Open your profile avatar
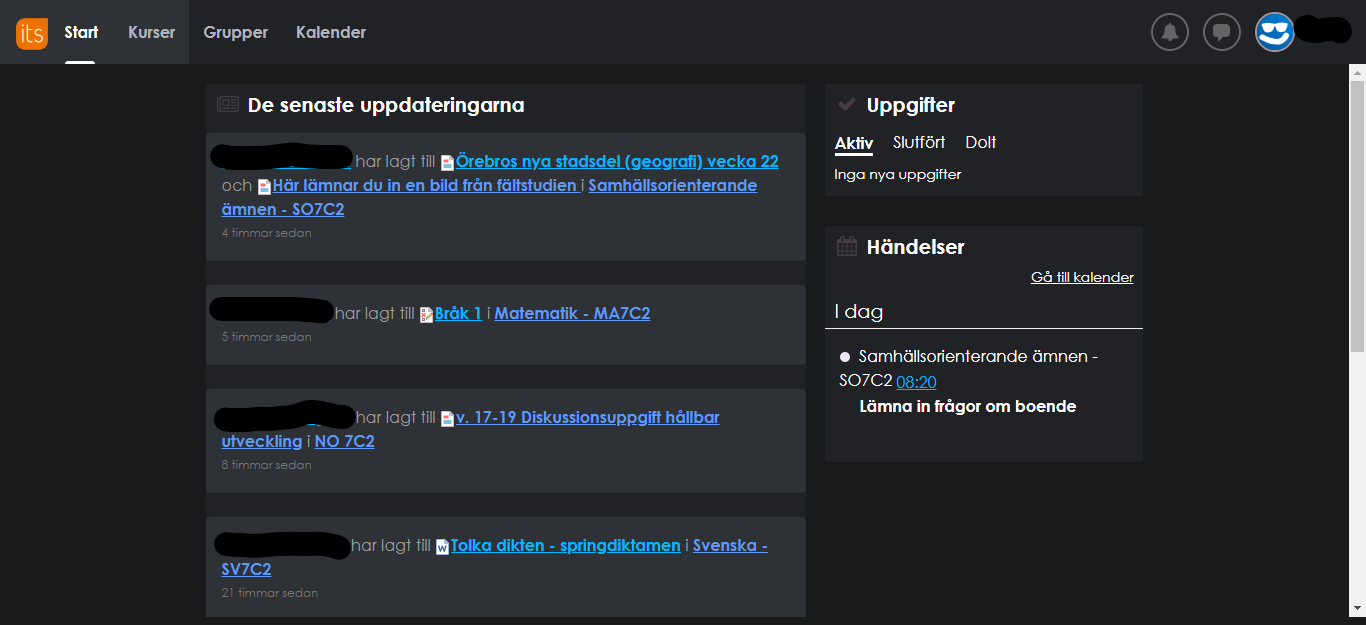 click(x=1274, y=31)
